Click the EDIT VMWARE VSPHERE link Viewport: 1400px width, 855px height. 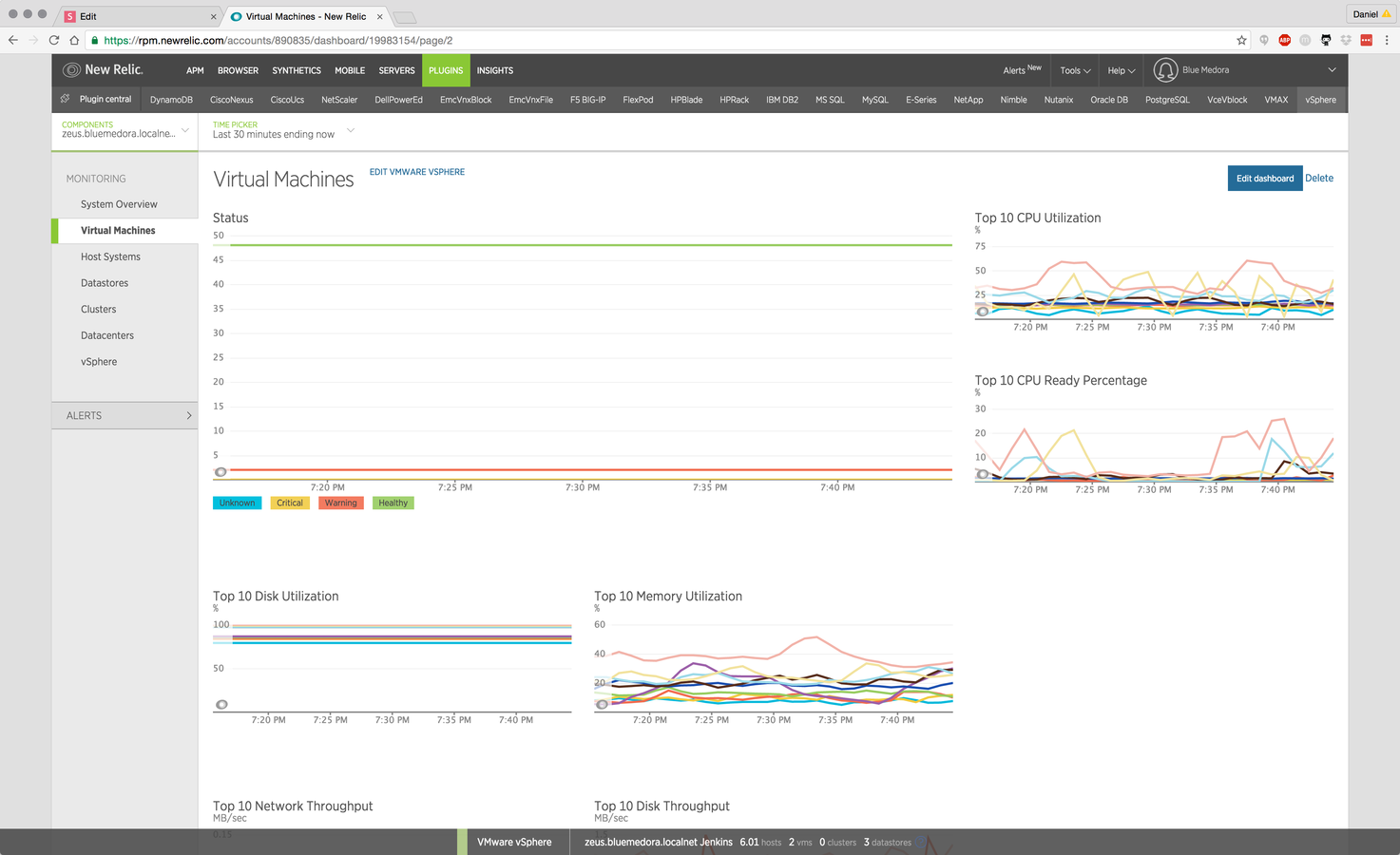click(417, 172)
